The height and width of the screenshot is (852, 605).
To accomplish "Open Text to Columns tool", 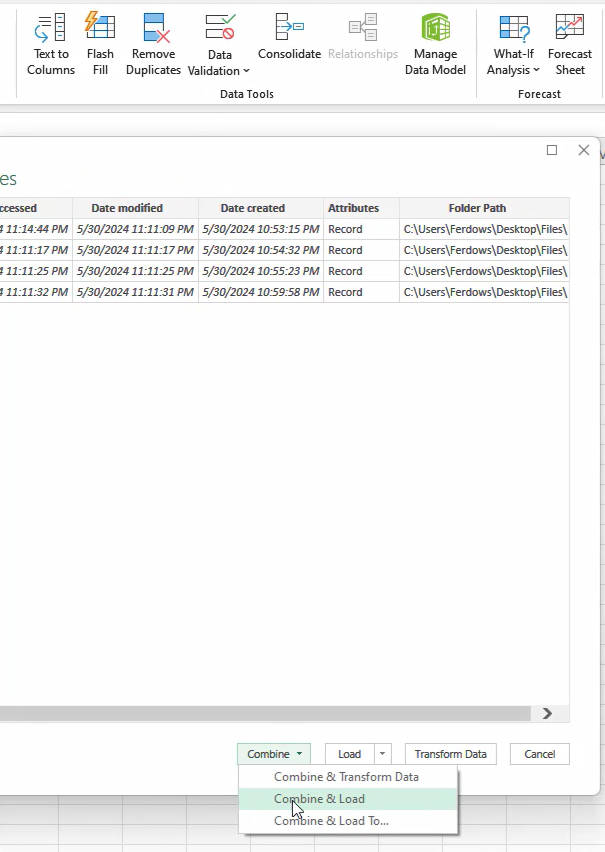I will click(x=50, y=45).
